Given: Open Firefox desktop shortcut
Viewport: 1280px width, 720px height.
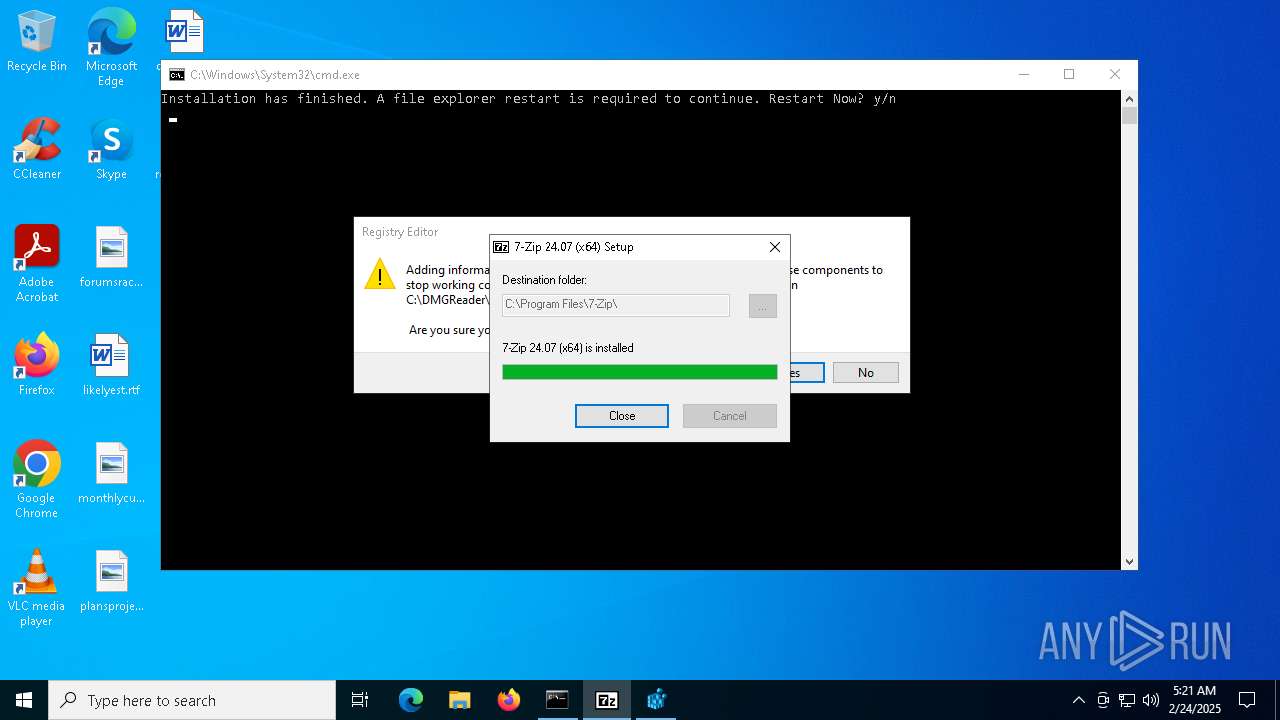Looking at the screenshot, I should [37, 365].
